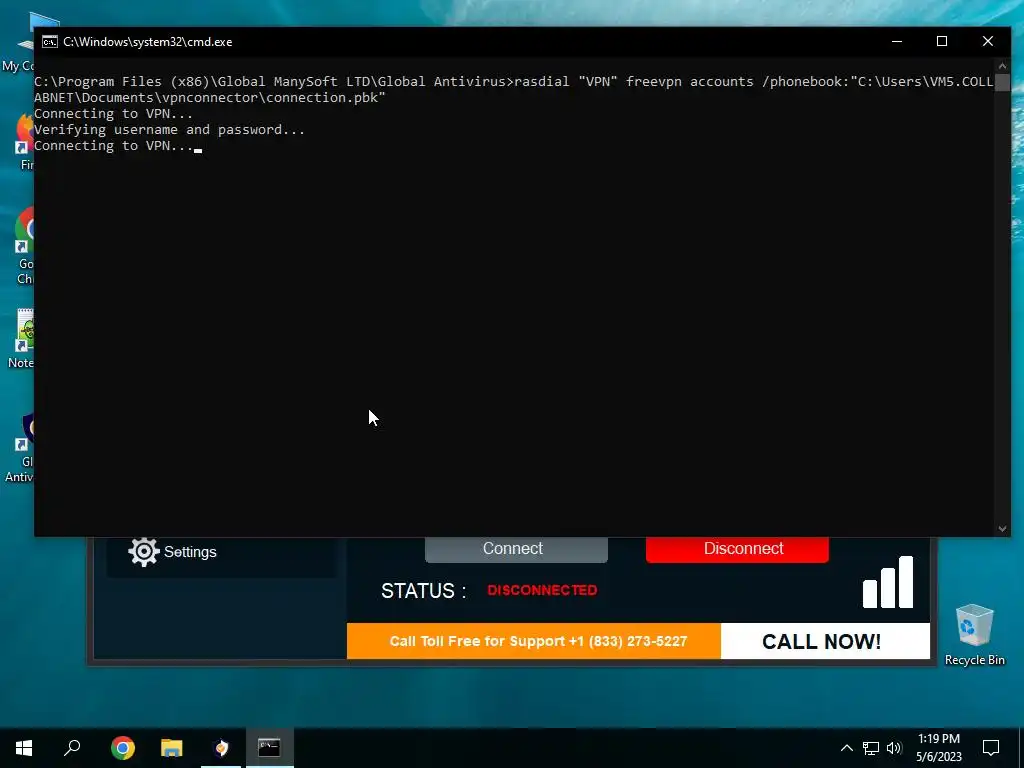Click the red DISCONNECTED status text

tap(542, 590)
